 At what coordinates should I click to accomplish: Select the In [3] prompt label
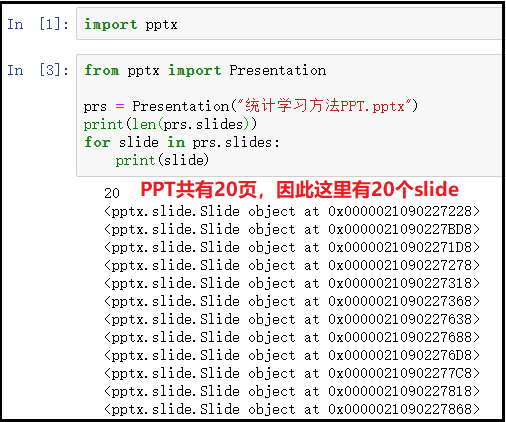[38, 70]
